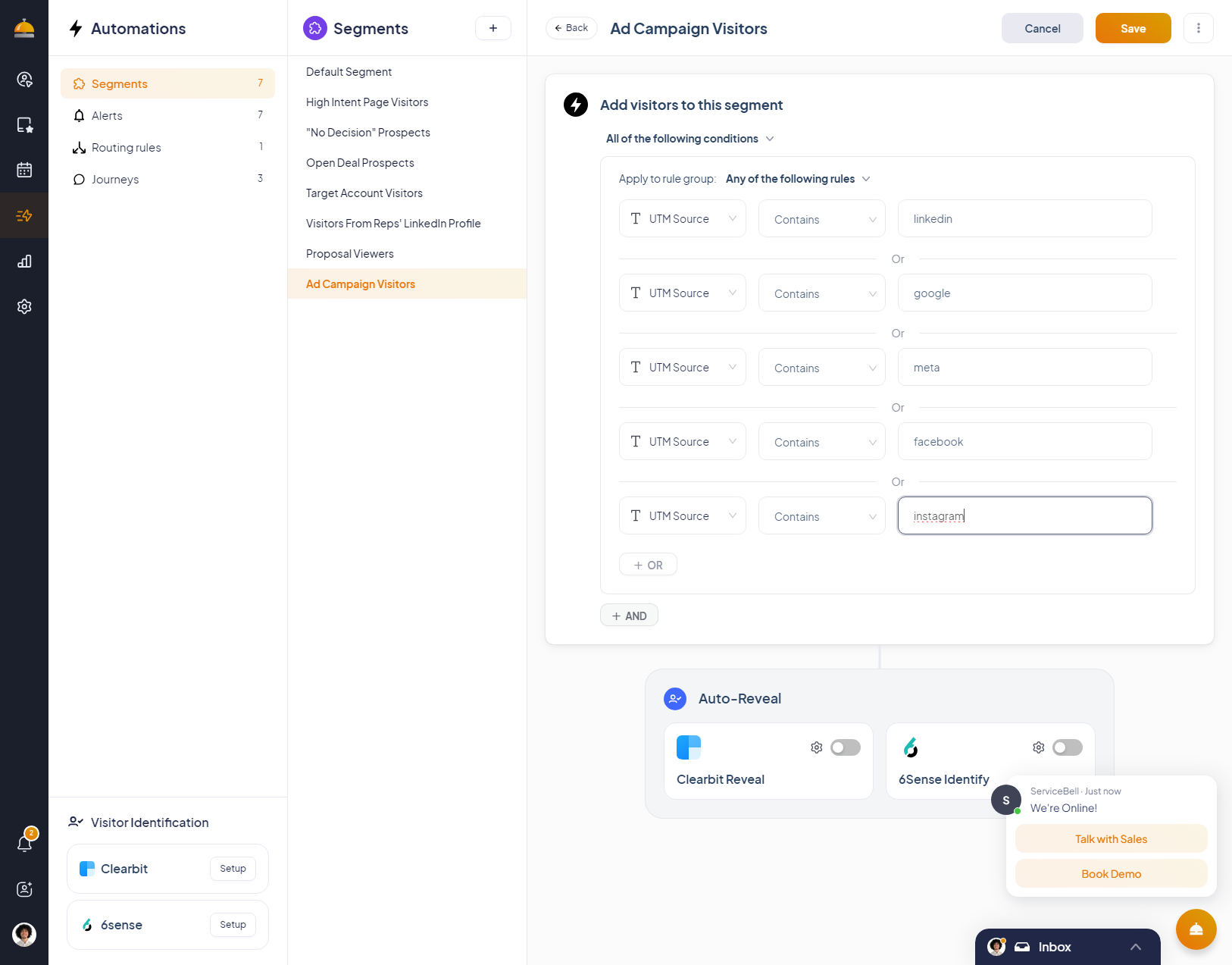Select Alerts in Automations menu
This screenshot has width=1232, height=965.
[x=167, y=115]
